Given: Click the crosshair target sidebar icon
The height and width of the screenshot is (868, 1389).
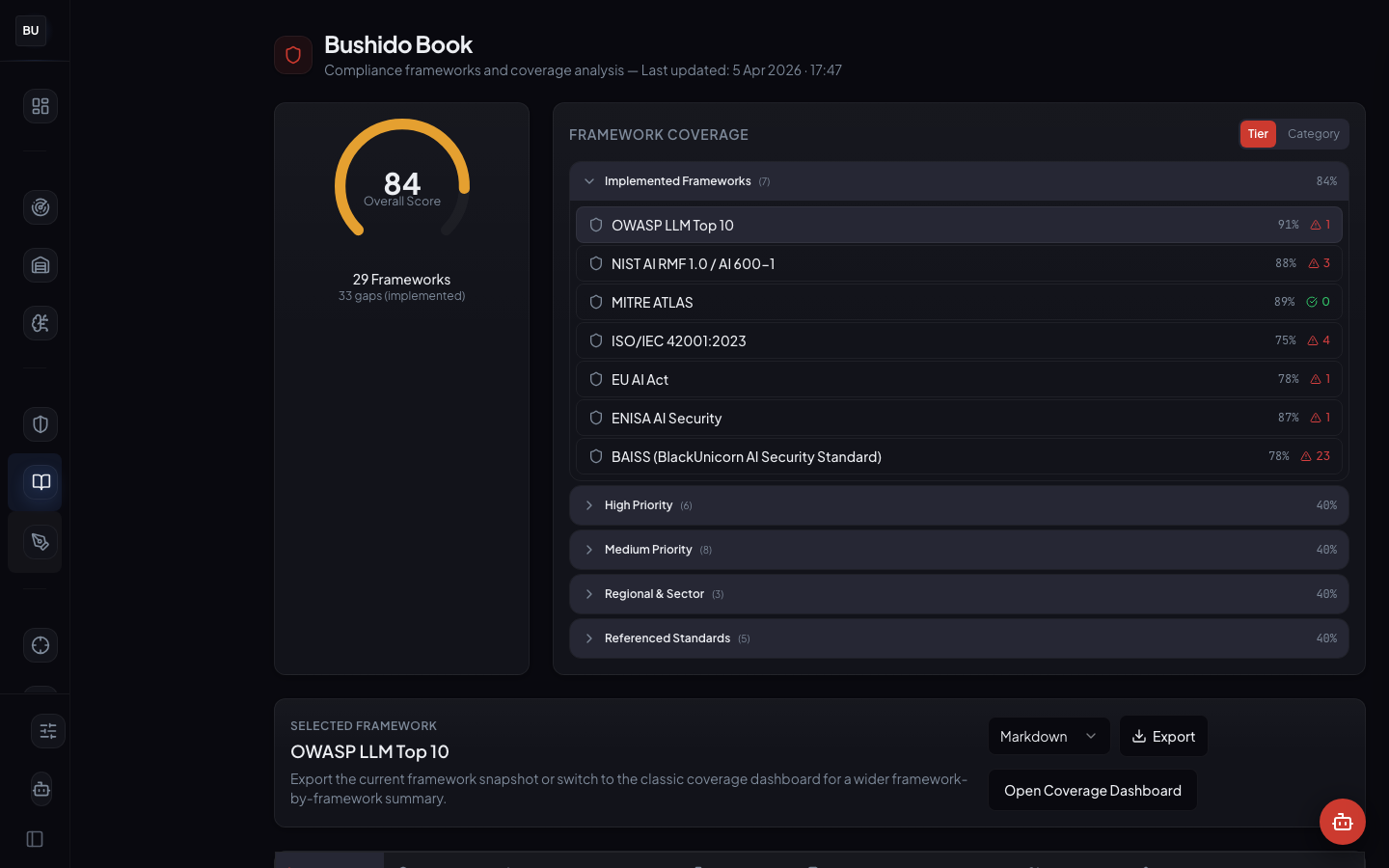Looking at the screenshot, I should coord(41,645).
